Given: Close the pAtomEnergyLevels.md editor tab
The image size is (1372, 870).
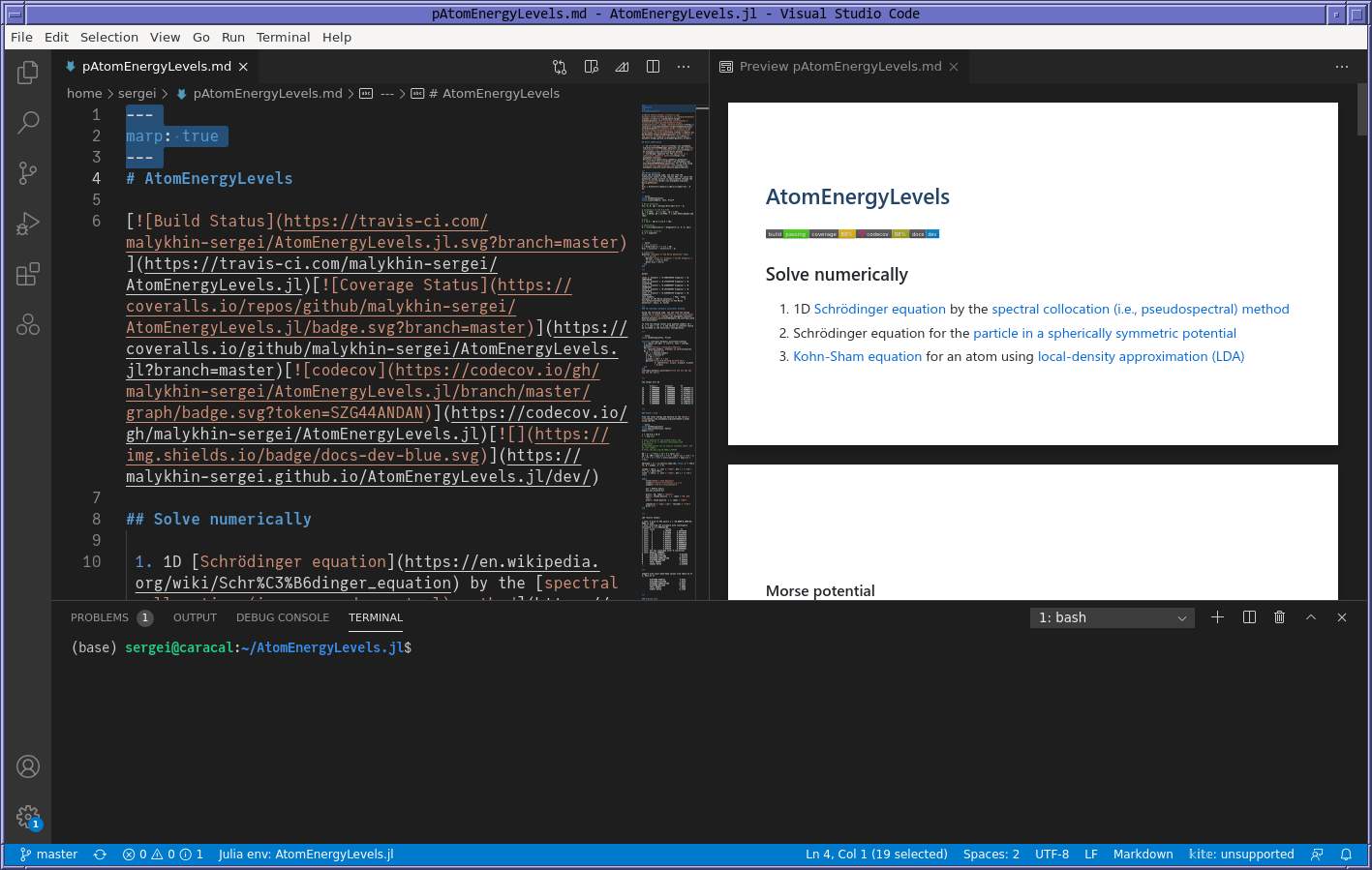Looking at the screenshot, I should 244,67.
